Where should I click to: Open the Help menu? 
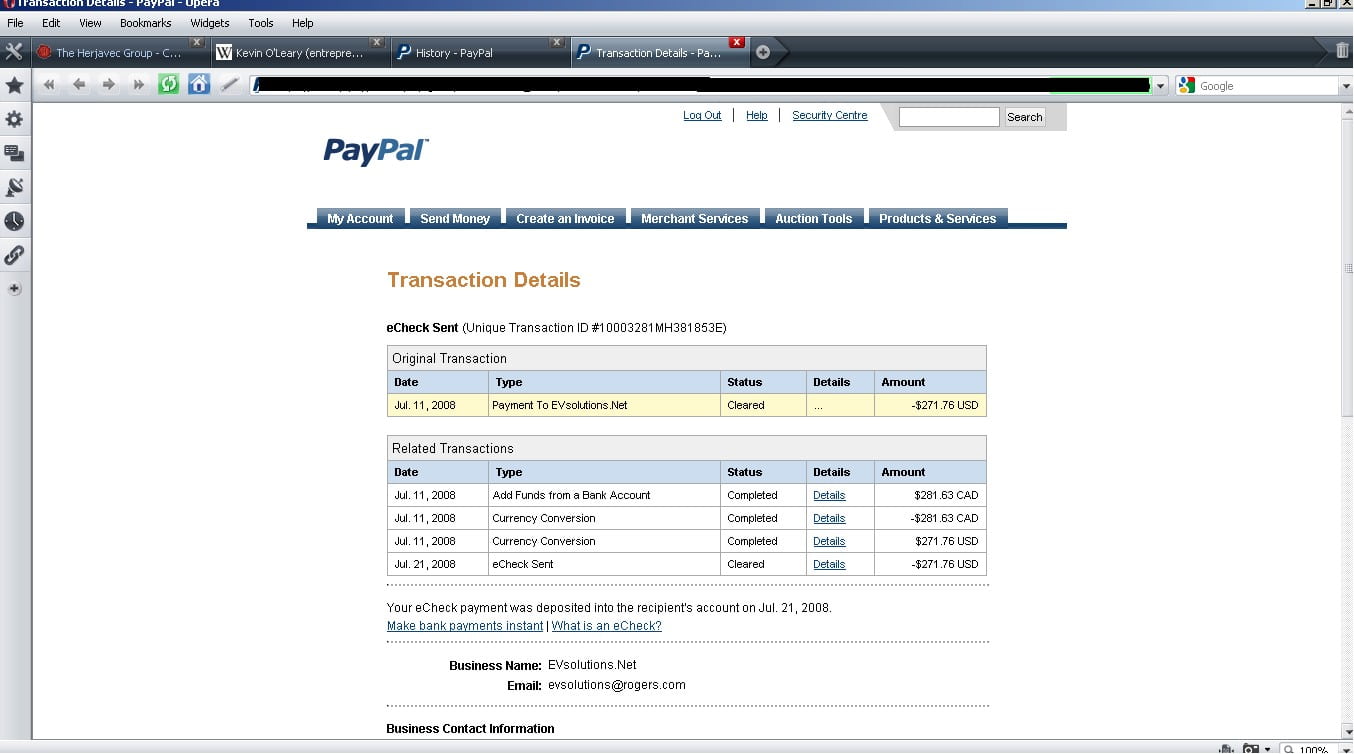point(303,23)
